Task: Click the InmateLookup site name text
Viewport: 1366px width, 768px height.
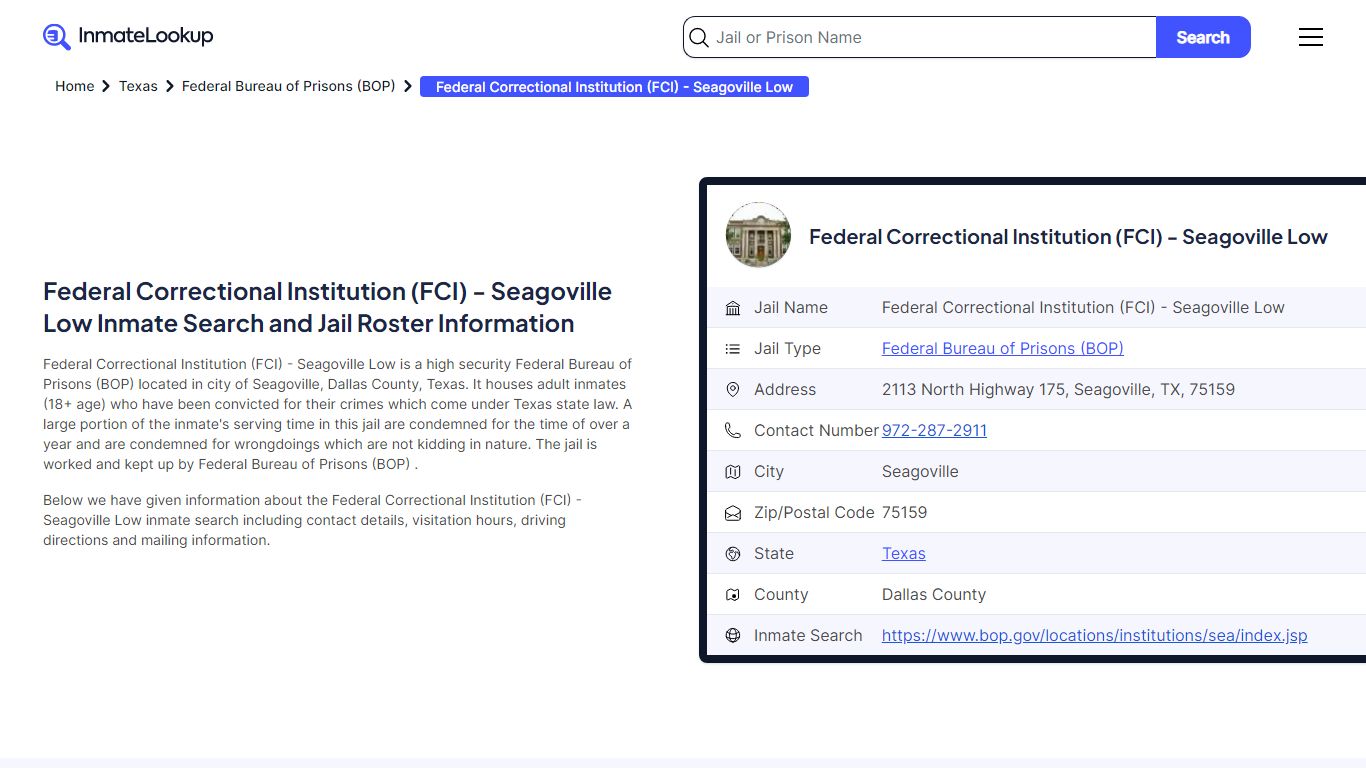Action: (146, 36)
